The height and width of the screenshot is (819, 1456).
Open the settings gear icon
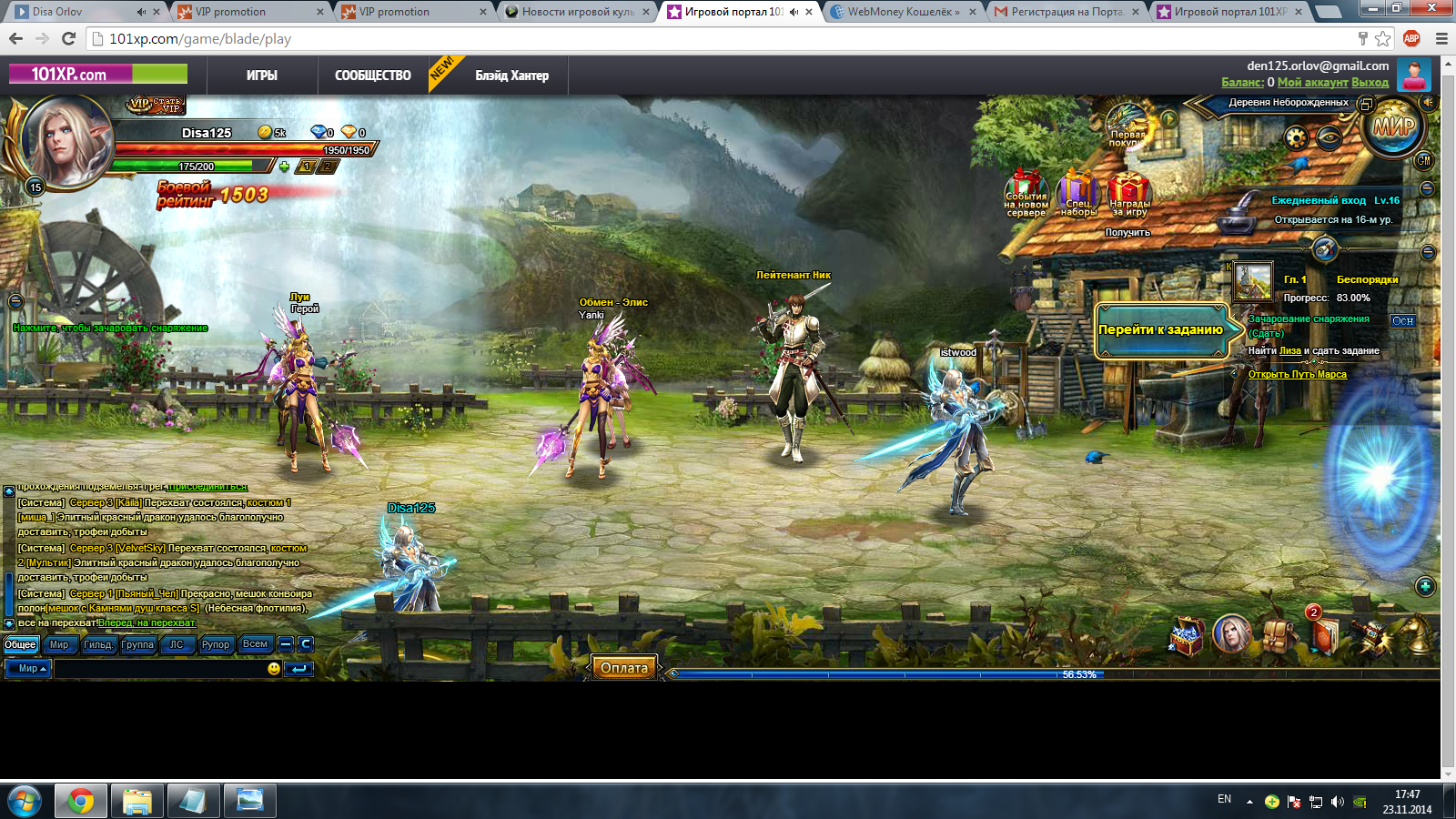pyautogui.click(x=1297, y=137)
